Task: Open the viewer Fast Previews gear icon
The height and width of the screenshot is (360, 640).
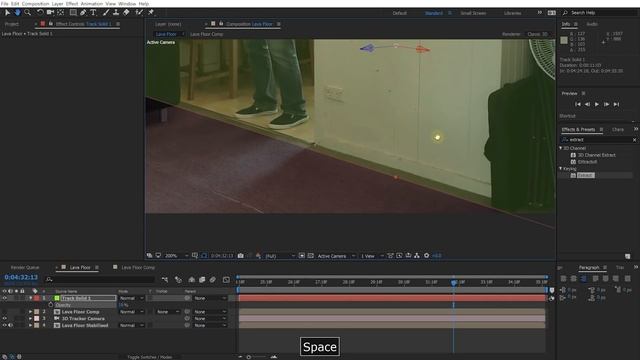Action: 427,256
